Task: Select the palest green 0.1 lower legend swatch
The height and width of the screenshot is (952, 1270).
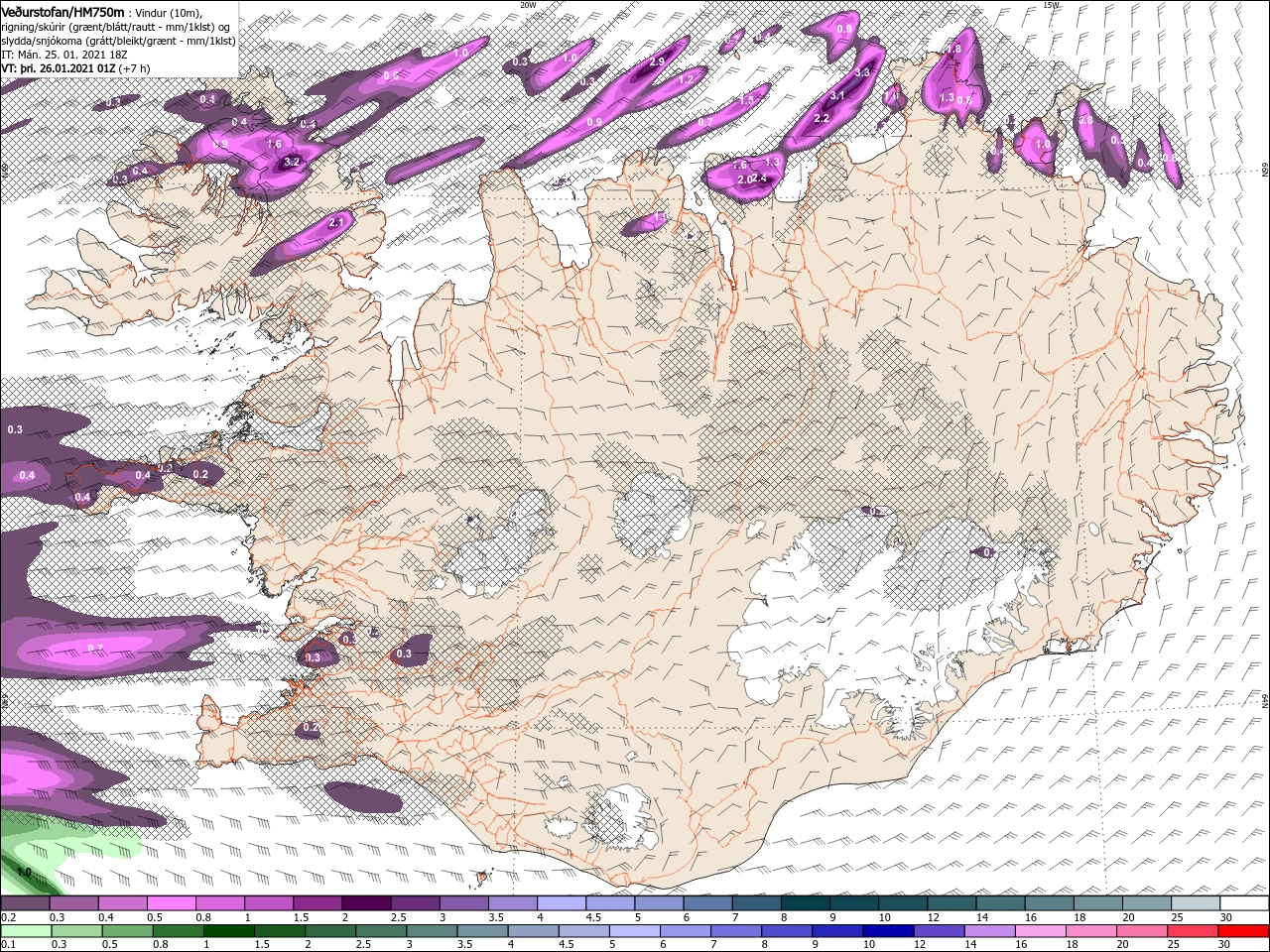Action: 26,931
